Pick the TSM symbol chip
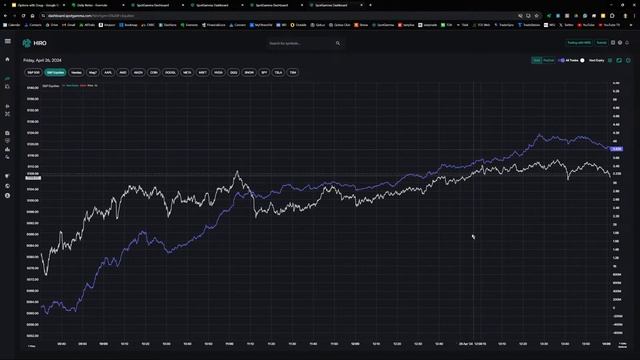 [293, 73]
